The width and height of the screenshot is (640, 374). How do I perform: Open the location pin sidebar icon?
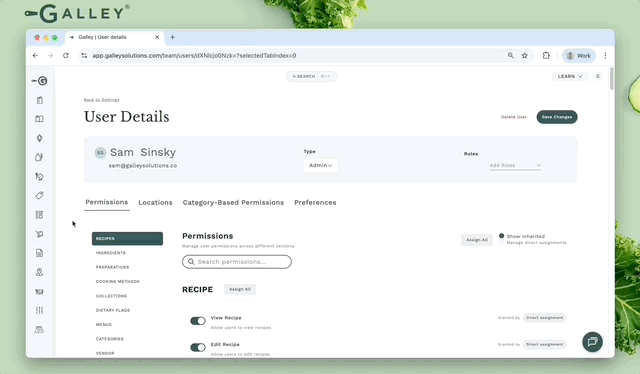pyautogui.click(x=39, y=272)
